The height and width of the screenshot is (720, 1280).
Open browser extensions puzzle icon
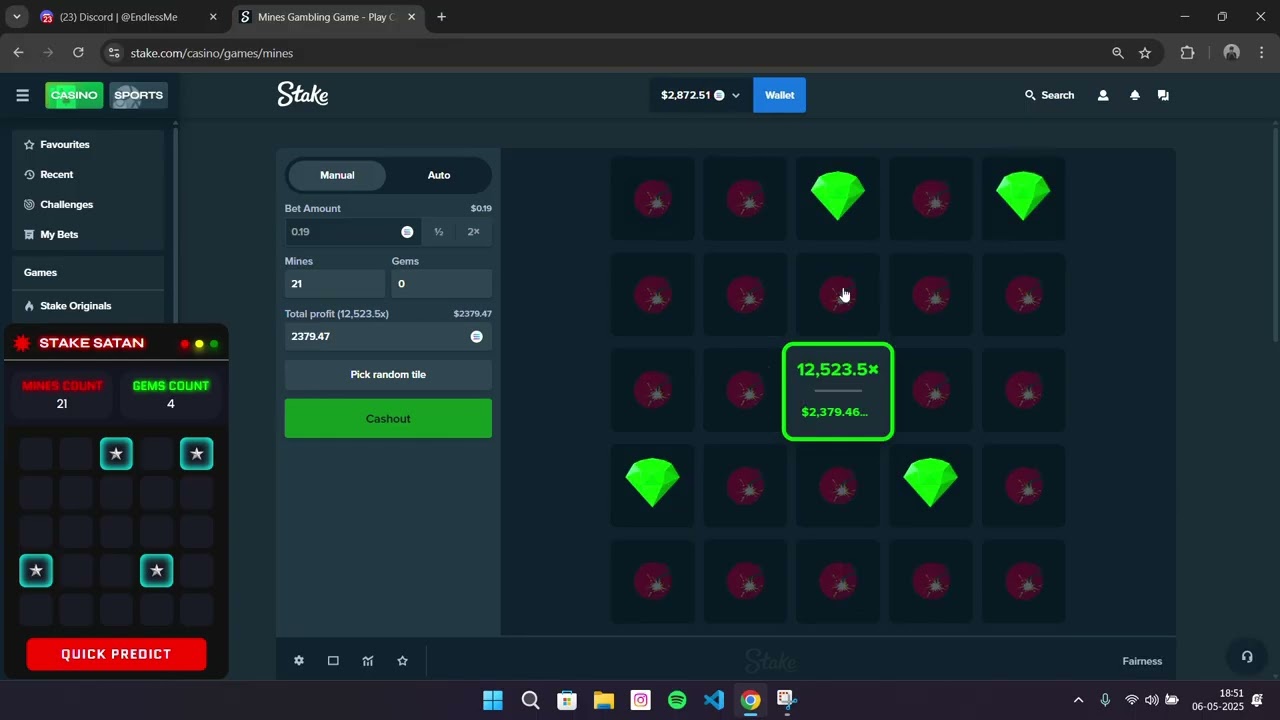[1188, 53]
